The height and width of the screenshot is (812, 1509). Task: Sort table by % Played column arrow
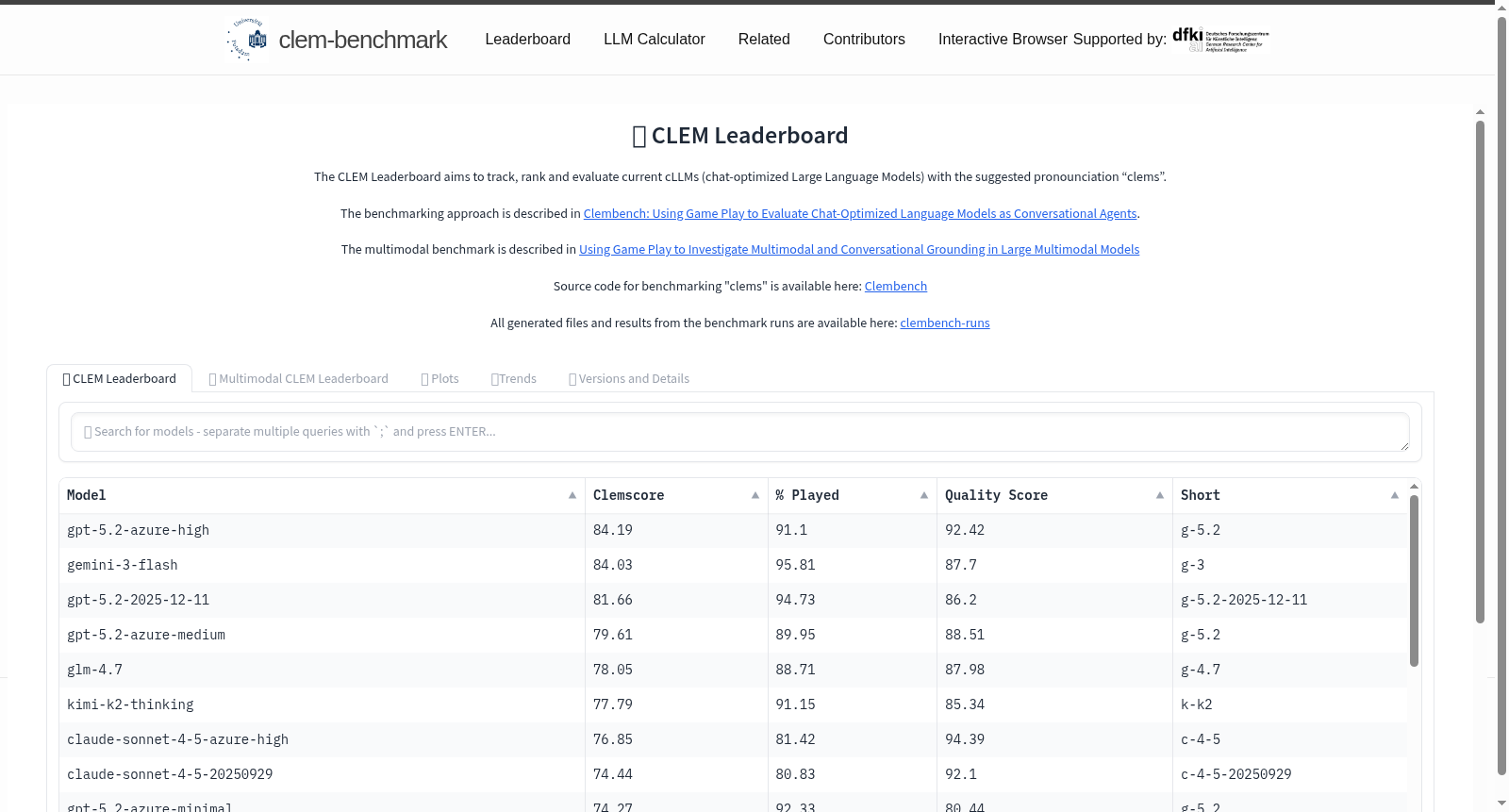point(924,495)
